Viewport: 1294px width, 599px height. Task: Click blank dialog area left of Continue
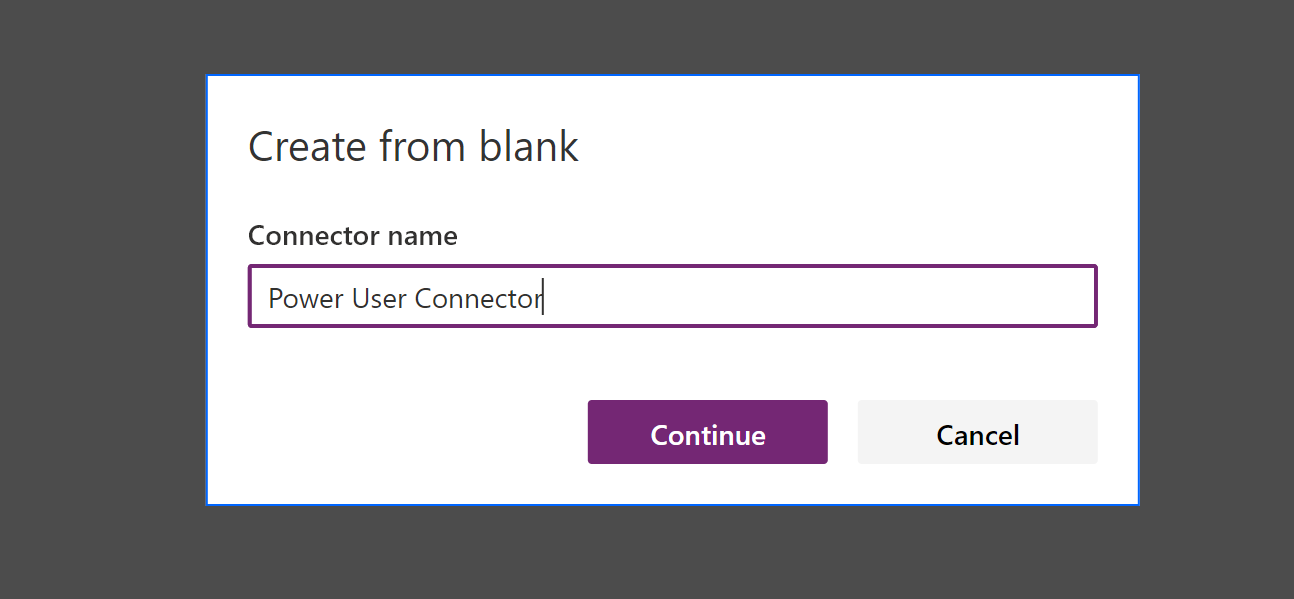(400, 433)
